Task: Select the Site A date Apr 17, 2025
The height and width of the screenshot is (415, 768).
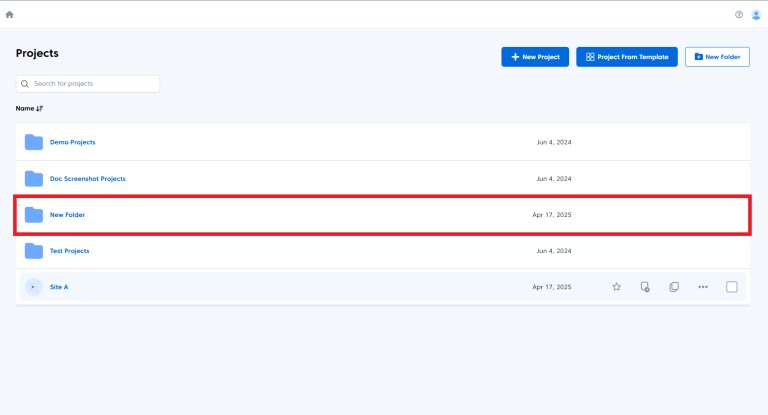Action: [552, 287]
